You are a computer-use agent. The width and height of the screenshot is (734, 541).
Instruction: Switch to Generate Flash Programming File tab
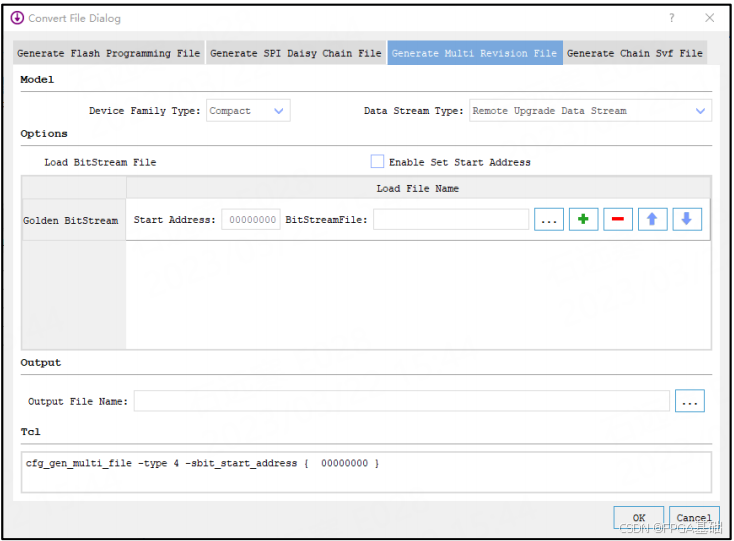(x=109, y=53)
